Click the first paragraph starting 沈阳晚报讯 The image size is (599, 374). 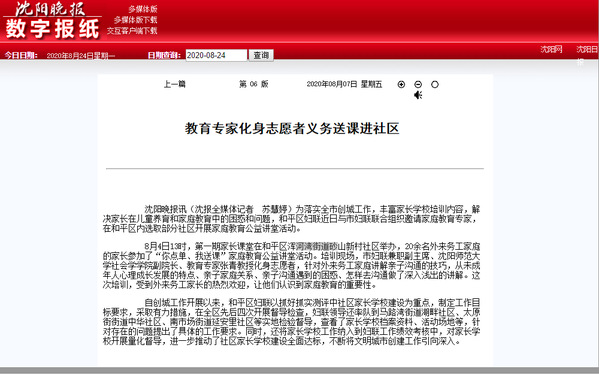pos(291,219)
